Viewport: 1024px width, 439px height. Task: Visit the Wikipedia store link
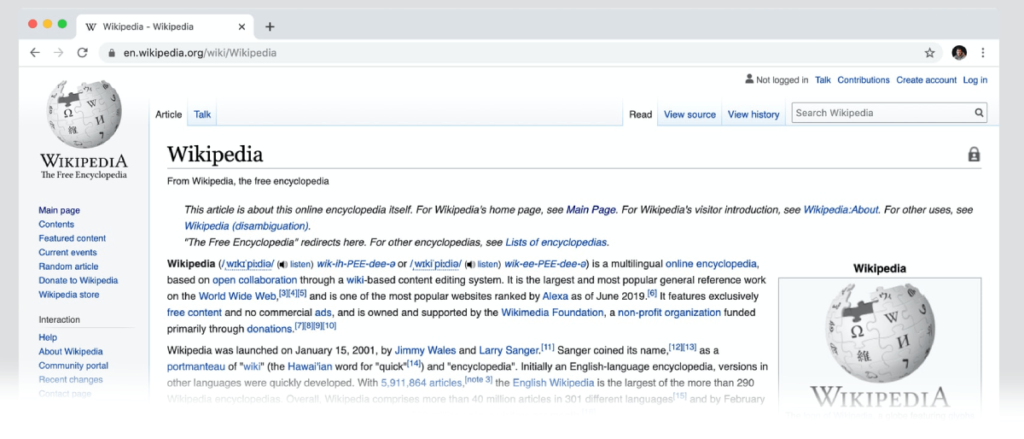click(x=69, y=295)
